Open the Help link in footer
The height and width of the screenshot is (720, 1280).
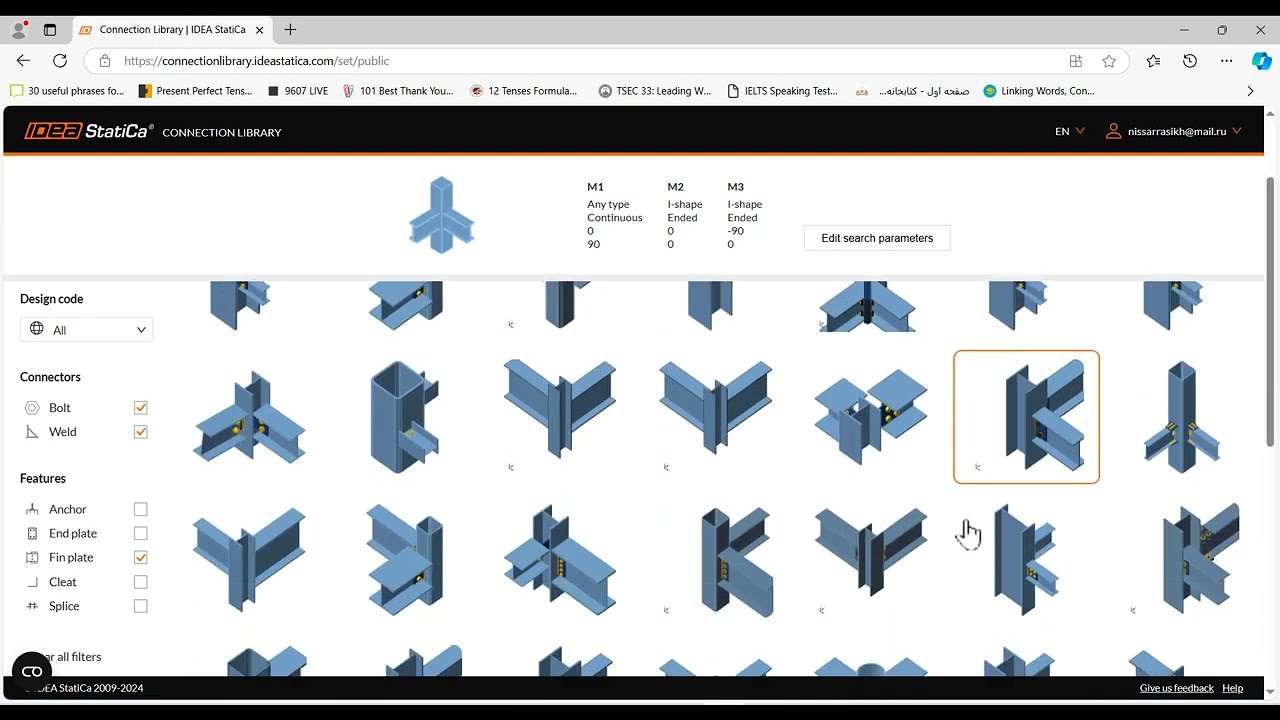coord(1232,688)
